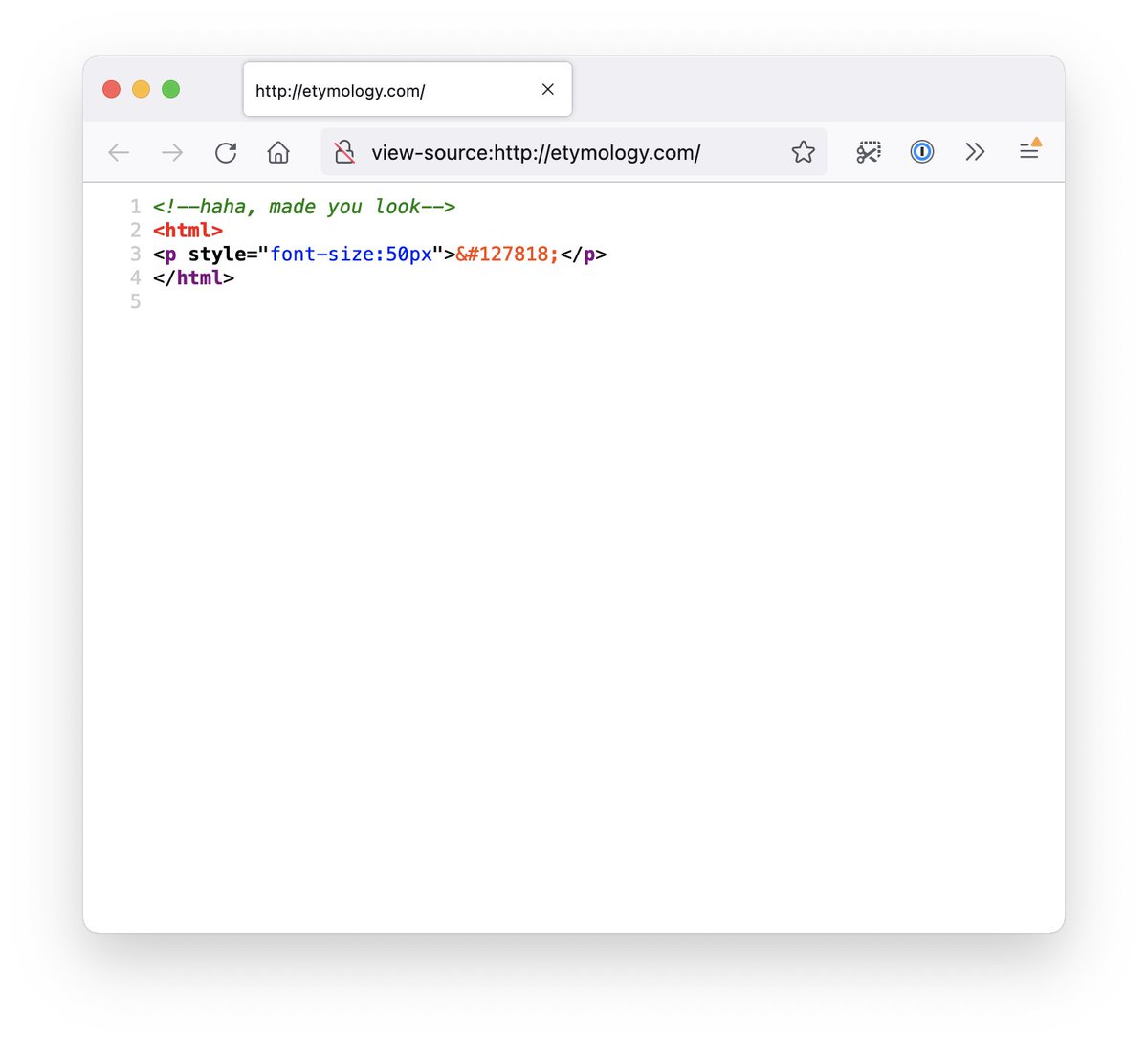Click the forward navigation arrow

coord(172,152)
